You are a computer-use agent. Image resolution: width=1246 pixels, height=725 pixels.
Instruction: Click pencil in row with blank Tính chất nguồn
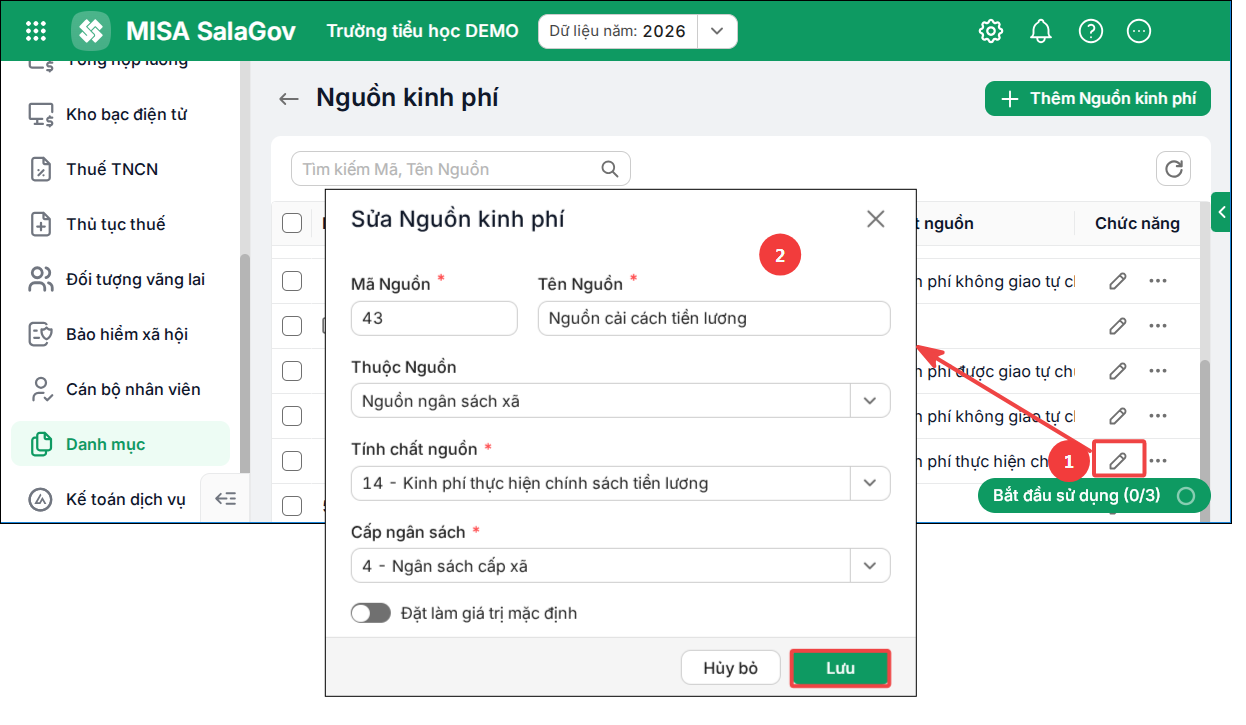1118,326
